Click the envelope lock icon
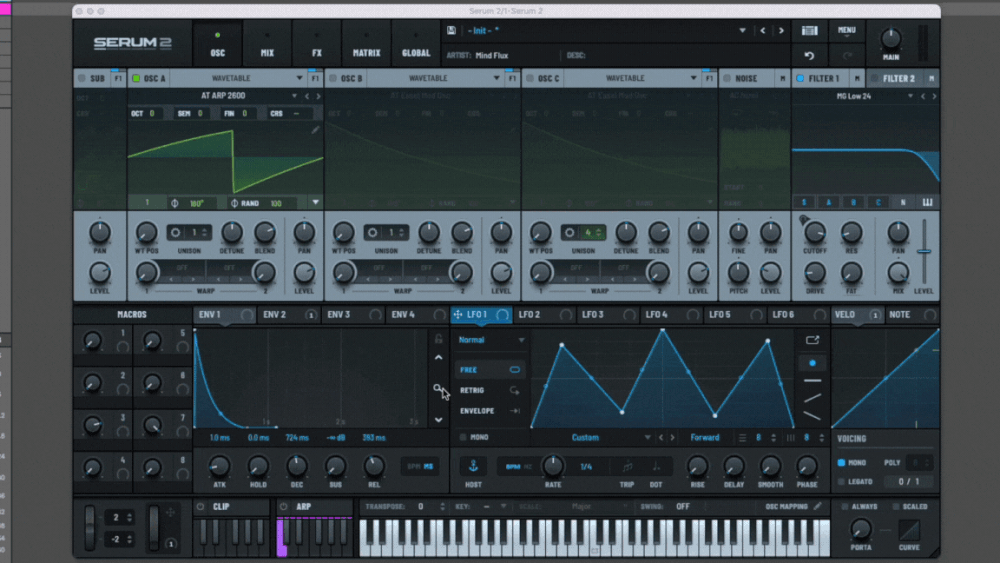Screen dimensions: 1000x563 438,339
